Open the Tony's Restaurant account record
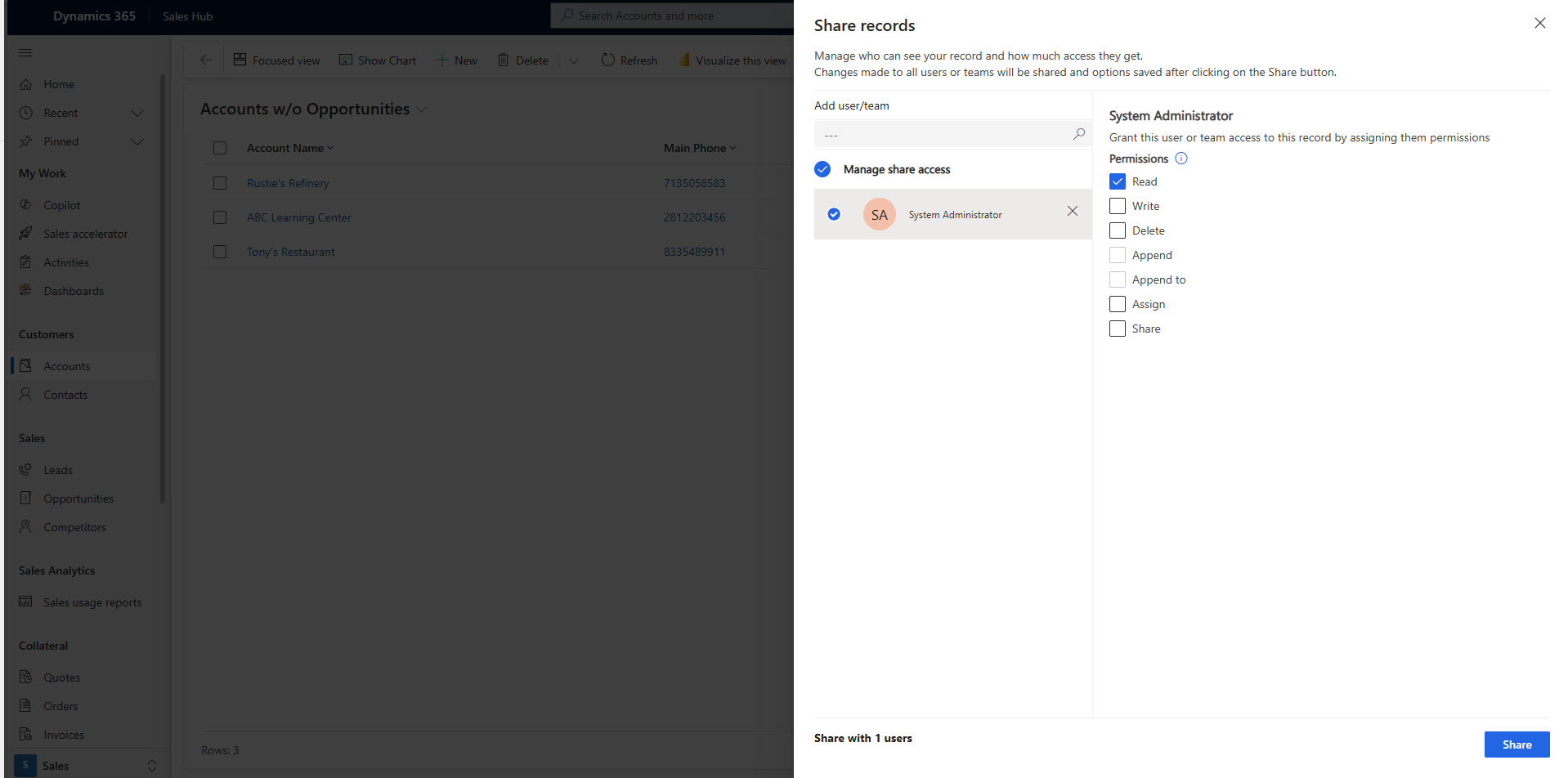1568x778 pixels. tap(290, 251)
